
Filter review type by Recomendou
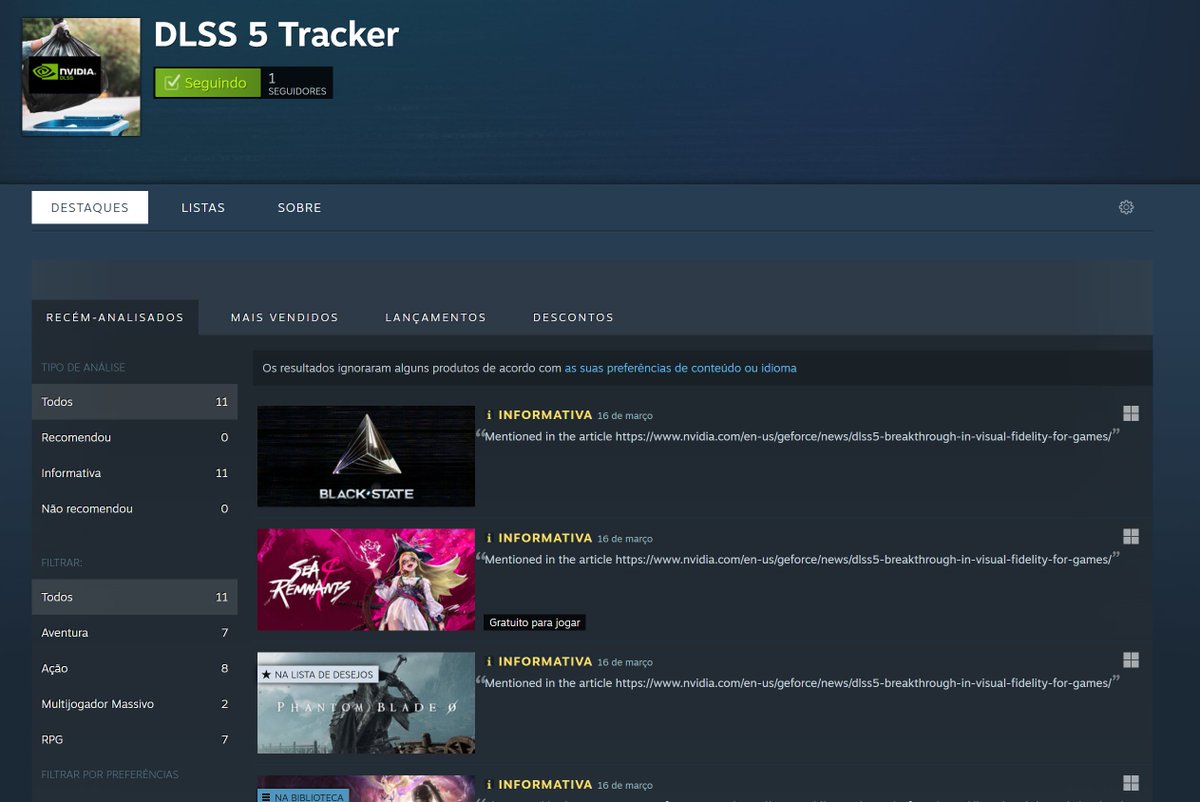(x=135, y=437)
